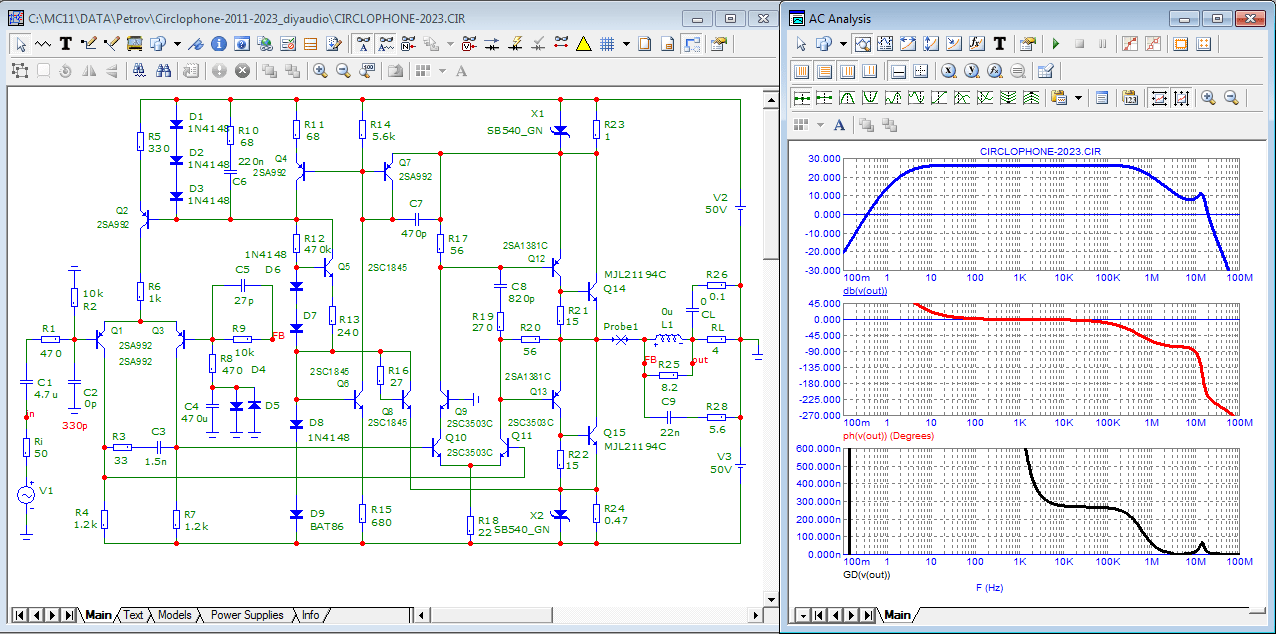Open dropdown arrow beside the copy-objects icon in schematic
Image resolution: width=1276 pixels, height=634 pixels.
[177, 44]
